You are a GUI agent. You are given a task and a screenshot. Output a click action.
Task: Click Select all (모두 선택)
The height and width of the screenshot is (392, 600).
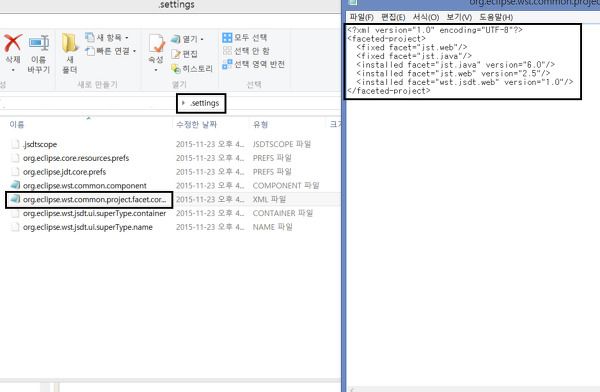(245, 38)
